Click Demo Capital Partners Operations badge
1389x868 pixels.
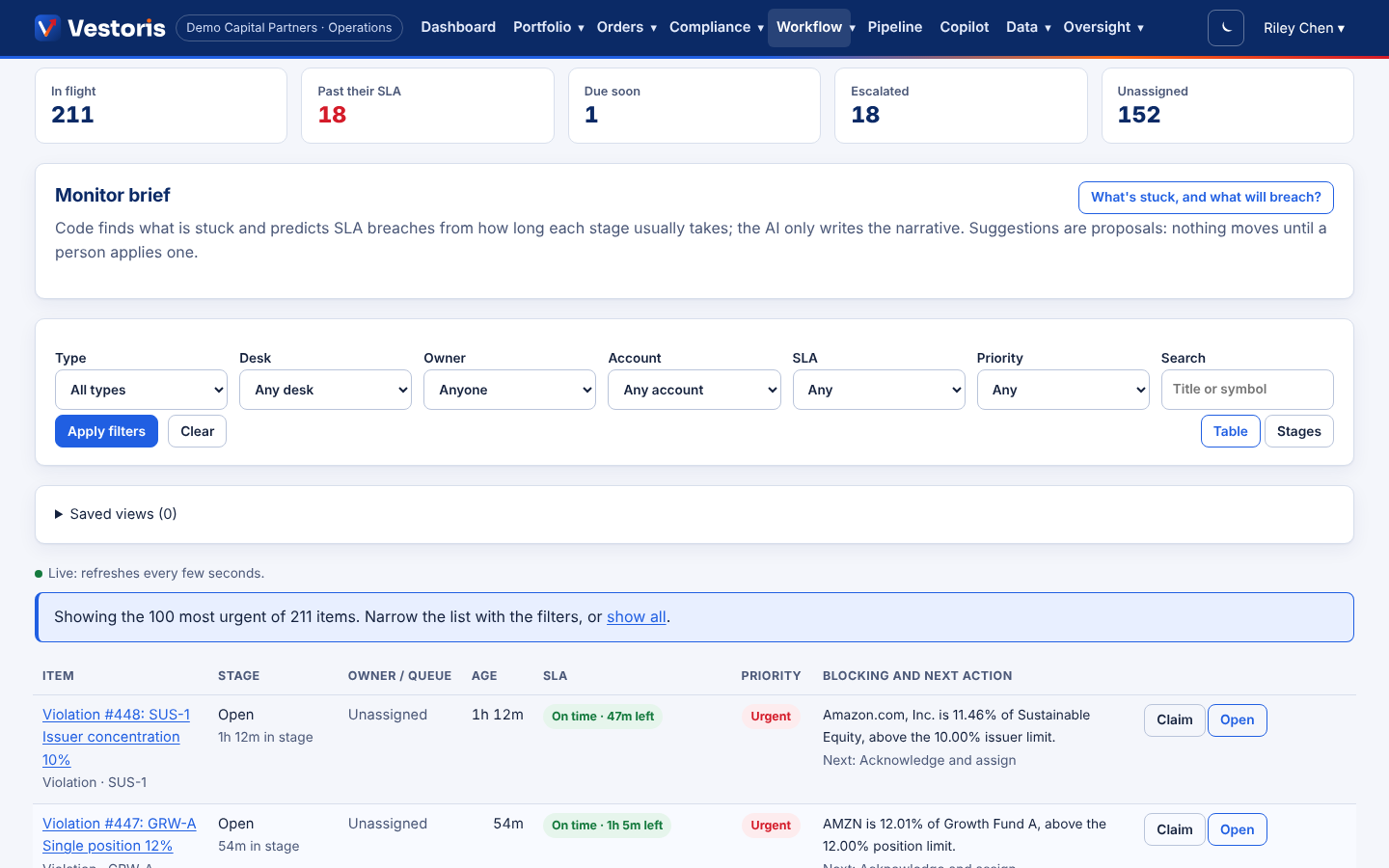pos(289,27)
